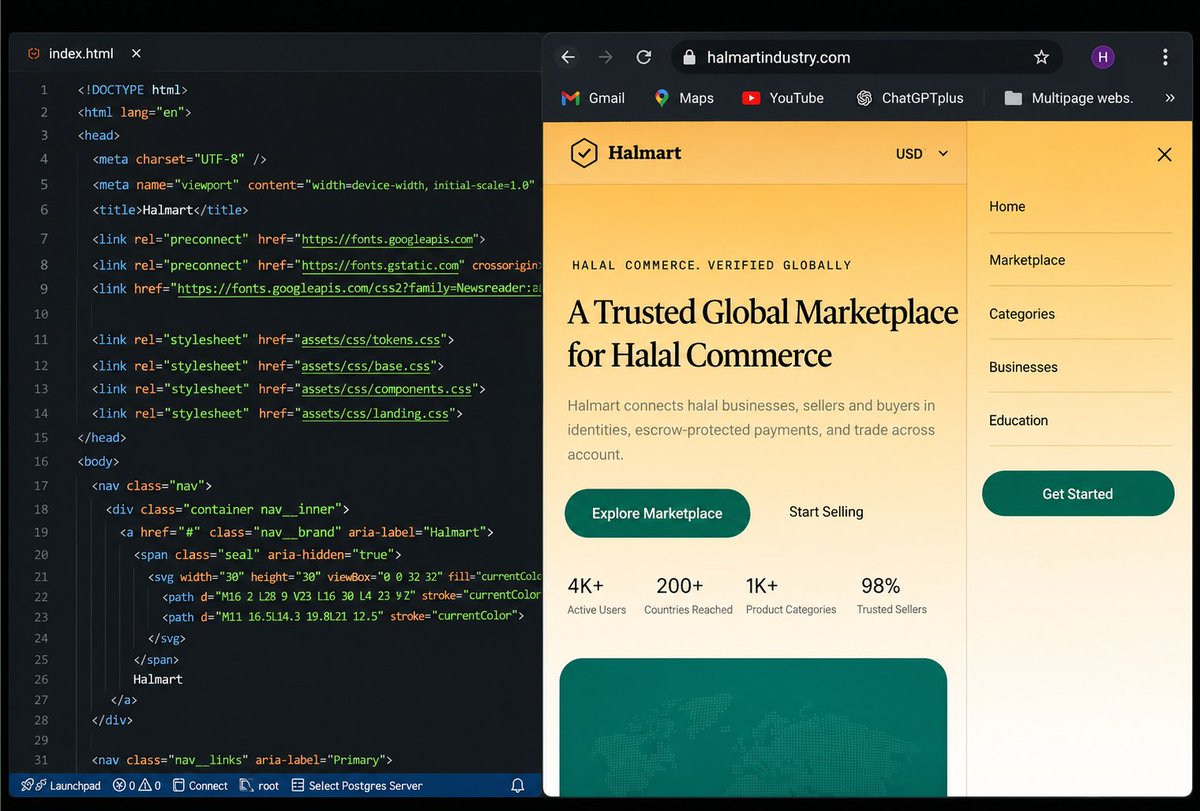The width and height of the screenshot is (1200, 811).
Task: Click the 4K+ Active Users stat
Action: pyautogui.click(x=597, y=595)
